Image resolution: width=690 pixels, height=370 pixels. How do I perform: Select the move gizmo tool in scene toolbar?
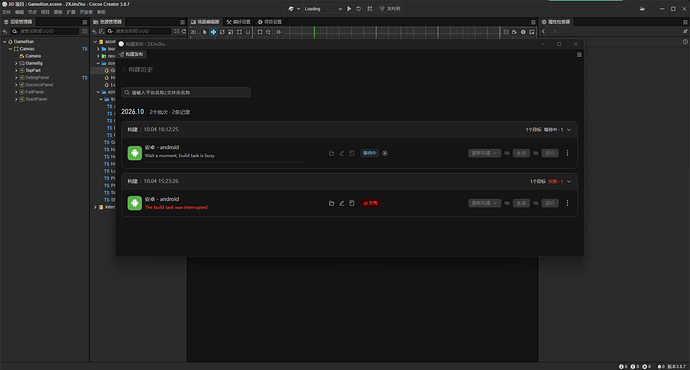click(213, 32)
